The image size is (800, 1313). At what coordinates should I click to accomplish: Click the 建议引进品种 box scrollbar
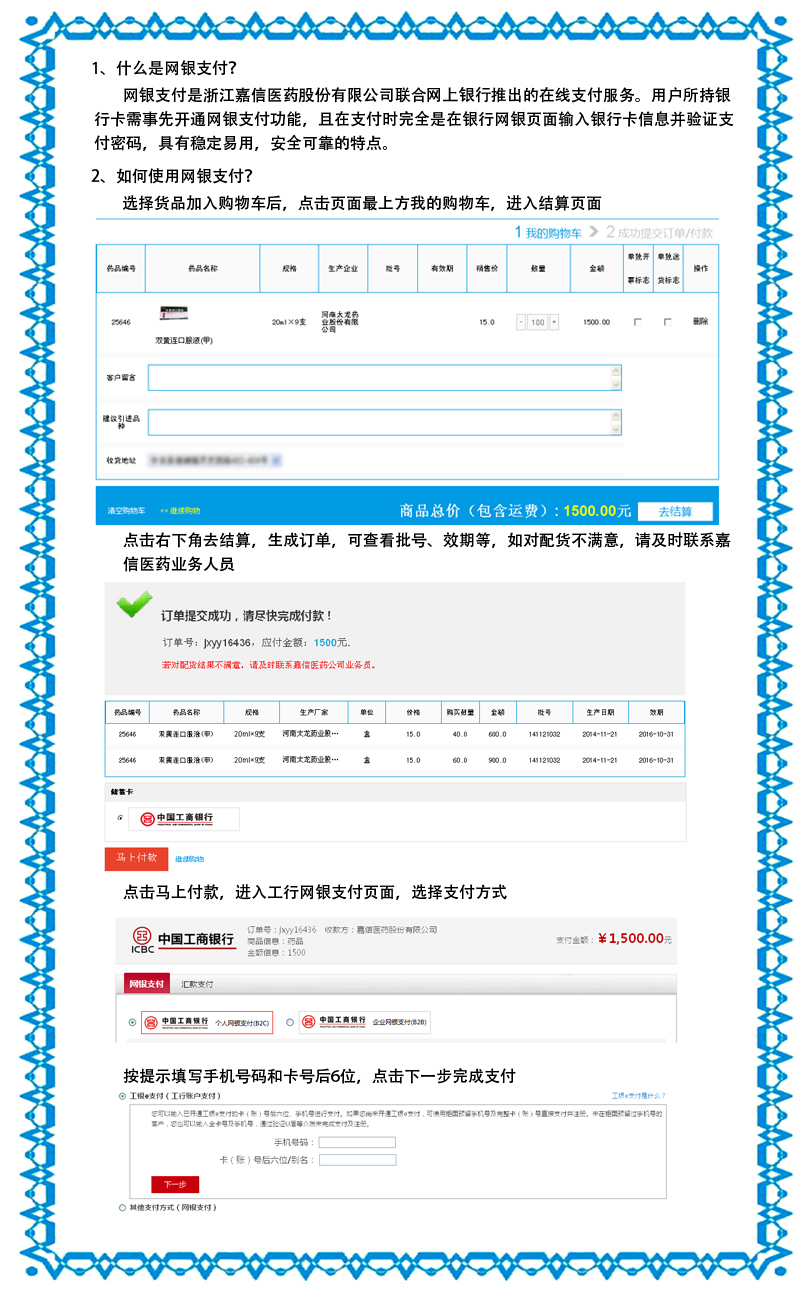(x=616, y=422)
